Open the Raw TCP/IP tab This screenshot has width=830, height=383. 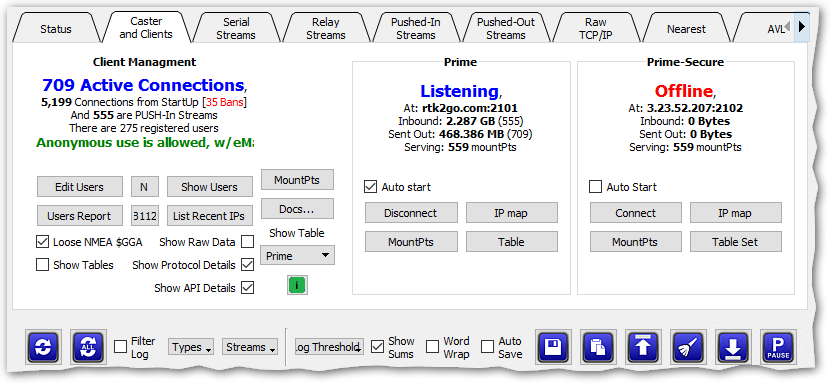point(596,29)
